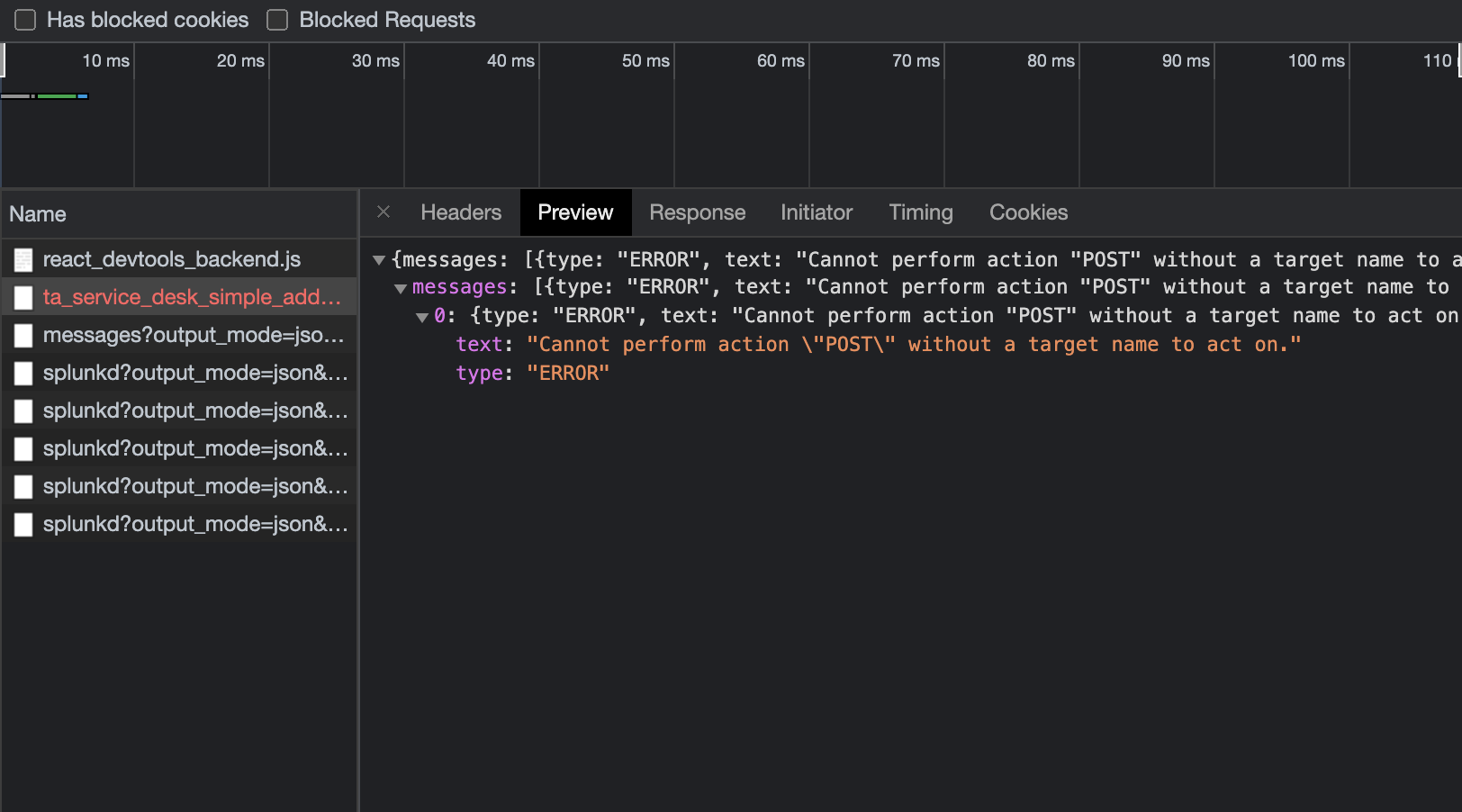Check the box next to the first splunkd request

pyautogui.click(x=23, y=373)
